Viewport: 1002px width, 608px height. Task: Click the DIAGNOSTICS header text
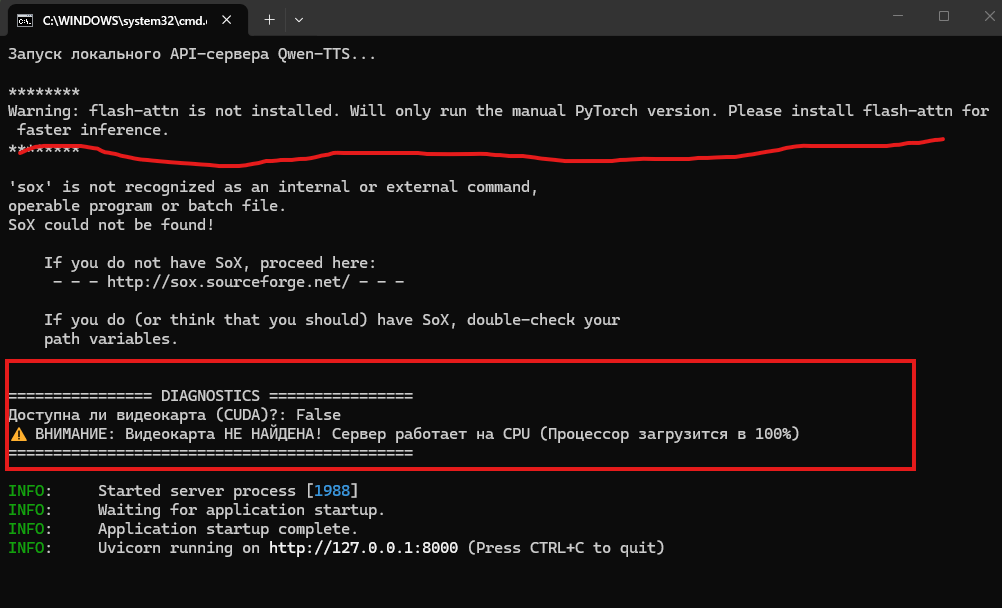point(210,396)
